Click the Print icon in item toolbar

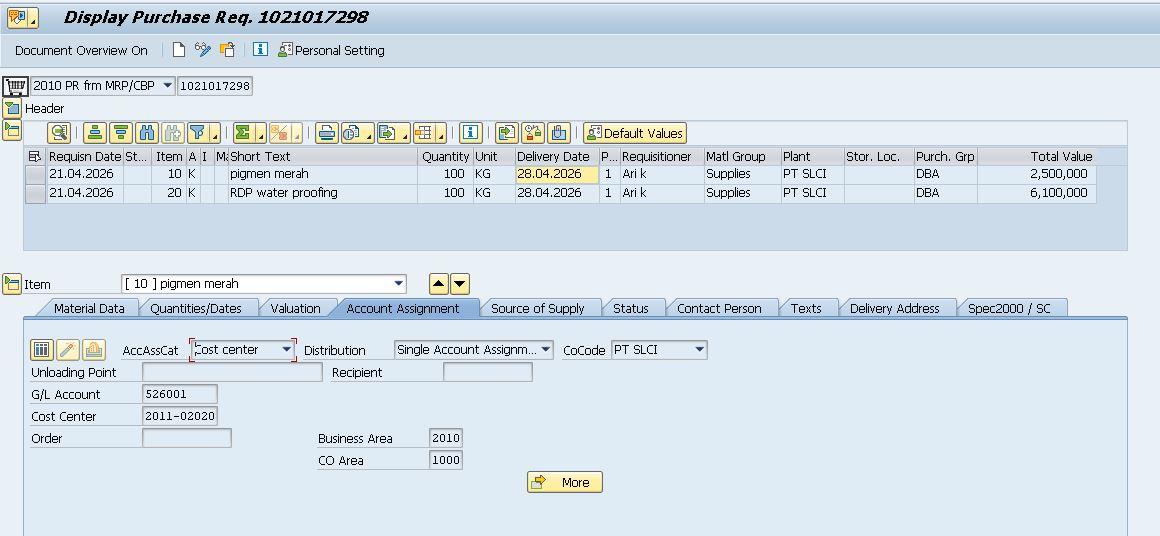coord(326,133)
